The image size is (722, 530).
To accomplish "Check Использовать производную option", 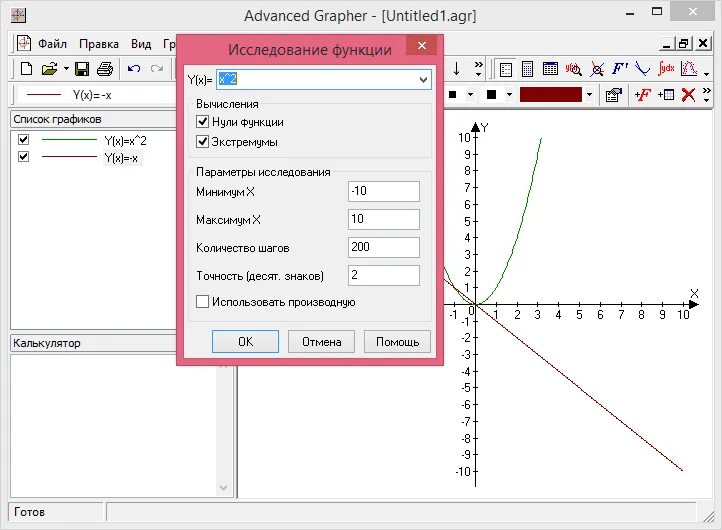I will [202, 302].
